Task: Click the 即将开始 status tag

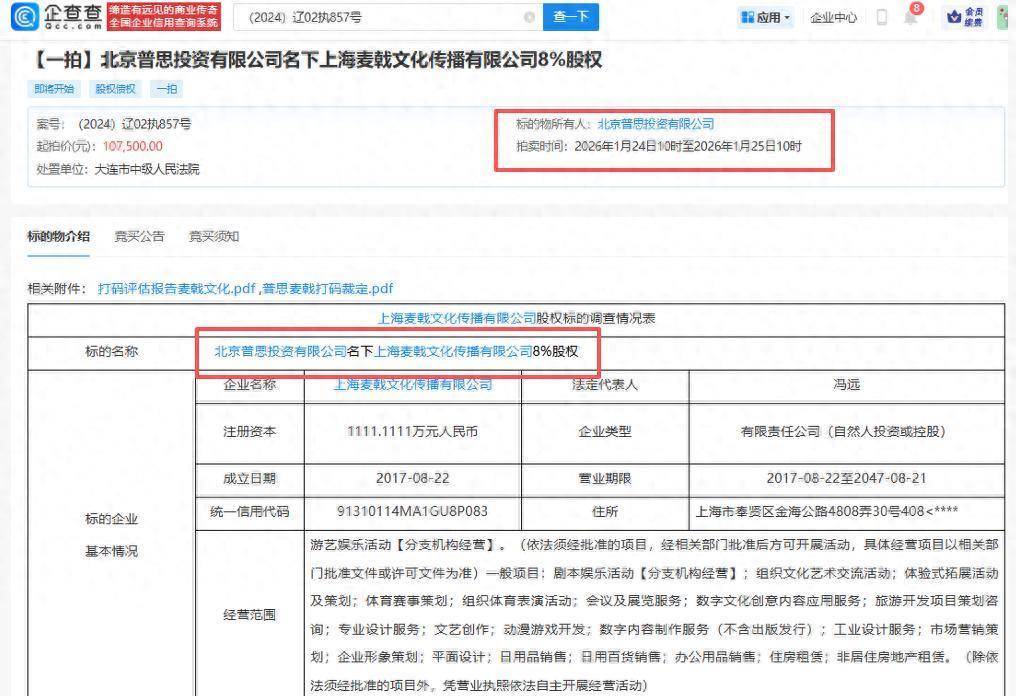Action: pos(55,89)
